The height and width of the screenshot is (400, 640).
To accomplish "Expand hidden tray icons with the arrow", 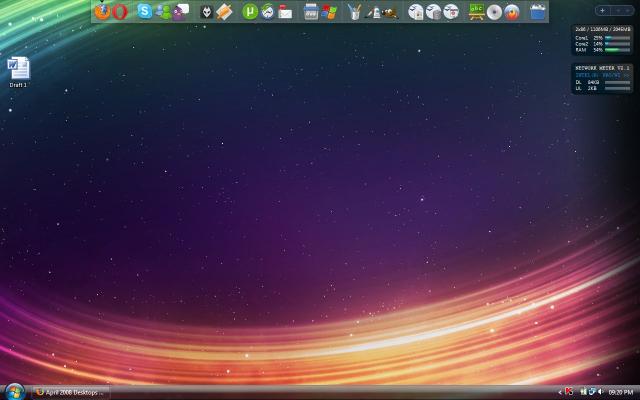I will (x=560, y=392).
